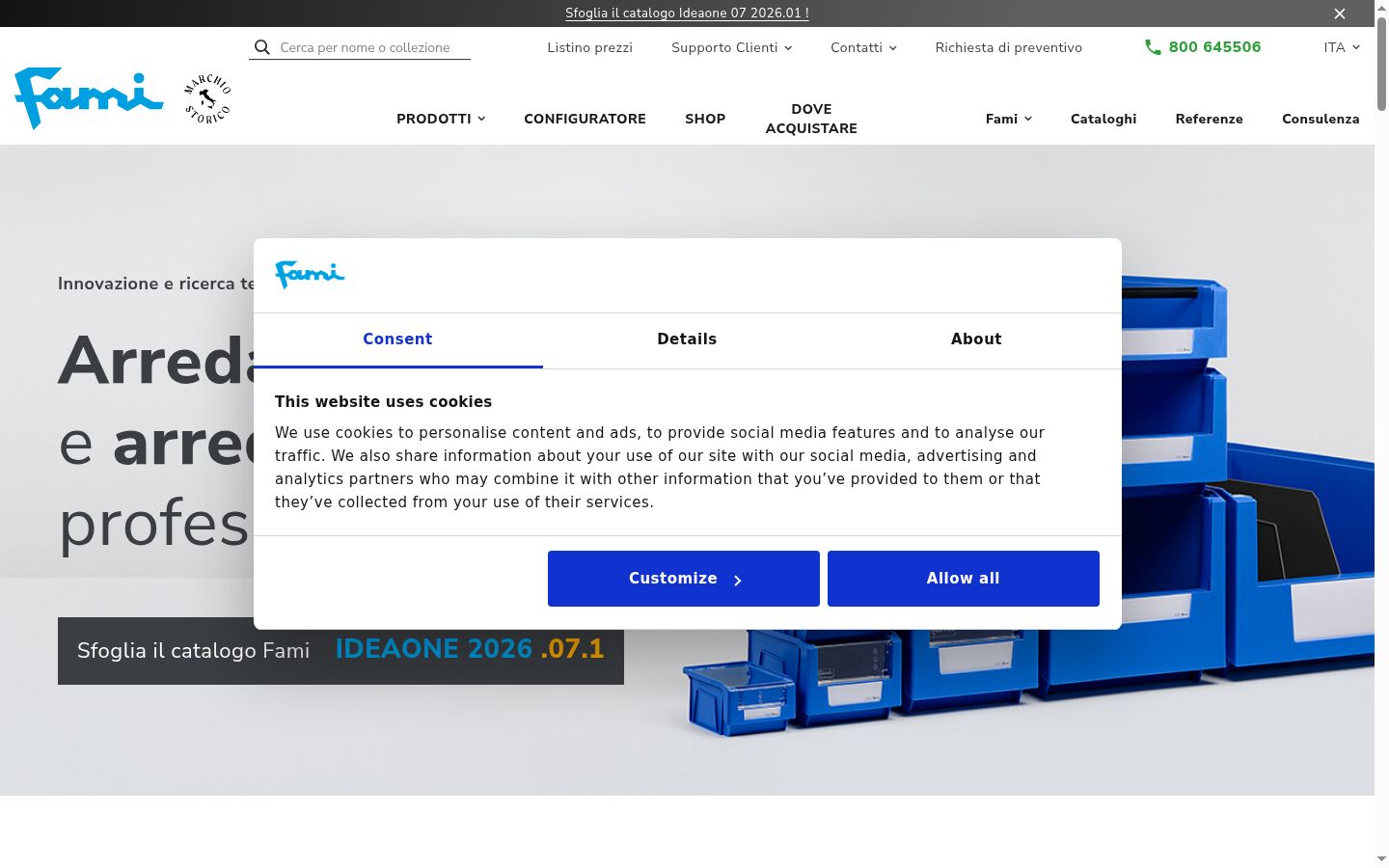Screen dimensions: 1389x868
Task: Open the Listino prezzi link
Action: pyautogui.click(x=589, y=47)
